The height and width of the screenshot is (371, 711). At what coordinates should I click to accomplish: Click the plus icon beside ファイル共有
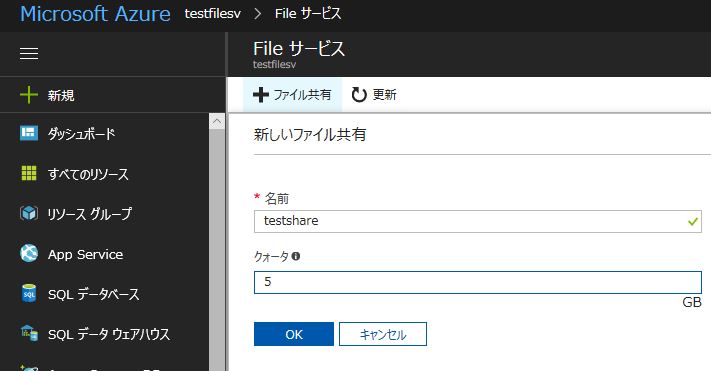[261, 94]
